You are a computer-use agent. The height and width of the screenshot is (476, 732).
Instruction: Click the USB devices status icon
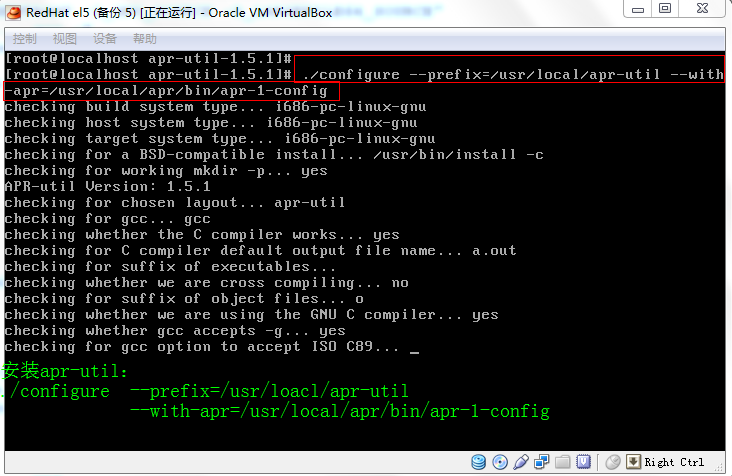521,462
